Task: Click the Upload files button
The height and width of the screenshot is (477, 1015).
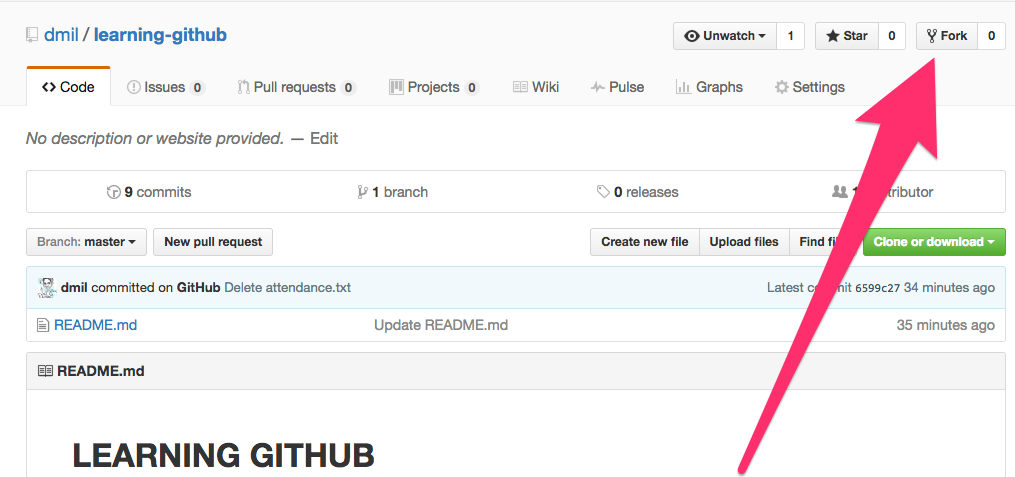Action: click(x=744, y=242)
